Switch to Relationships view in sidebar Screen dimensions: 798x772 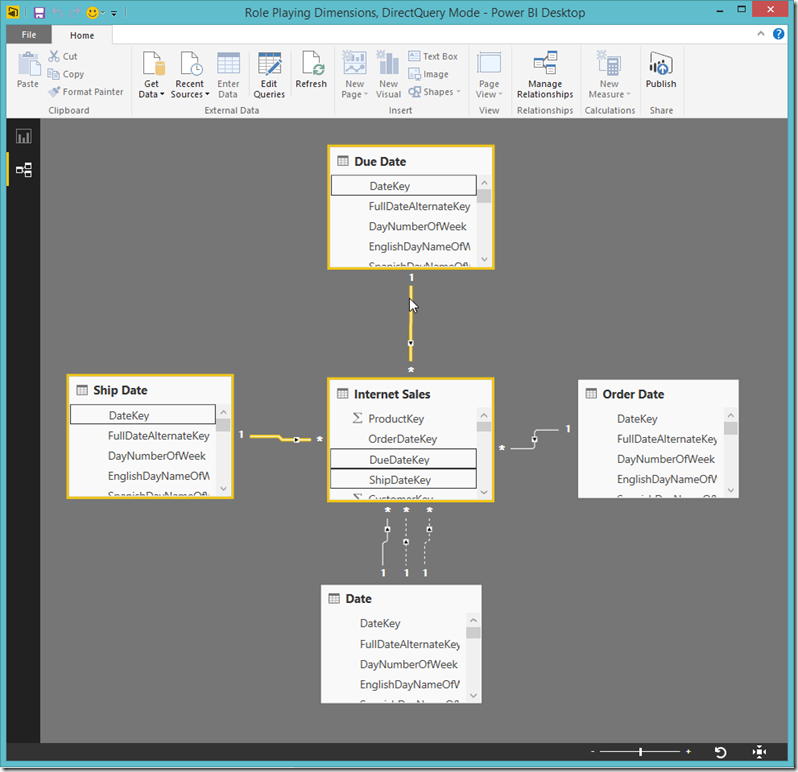(x=23, y=169)
